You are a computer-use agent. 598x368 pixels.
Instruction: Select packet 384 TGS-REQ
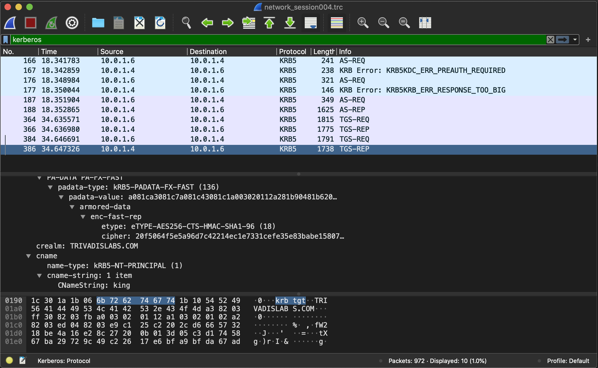point(299,139)
